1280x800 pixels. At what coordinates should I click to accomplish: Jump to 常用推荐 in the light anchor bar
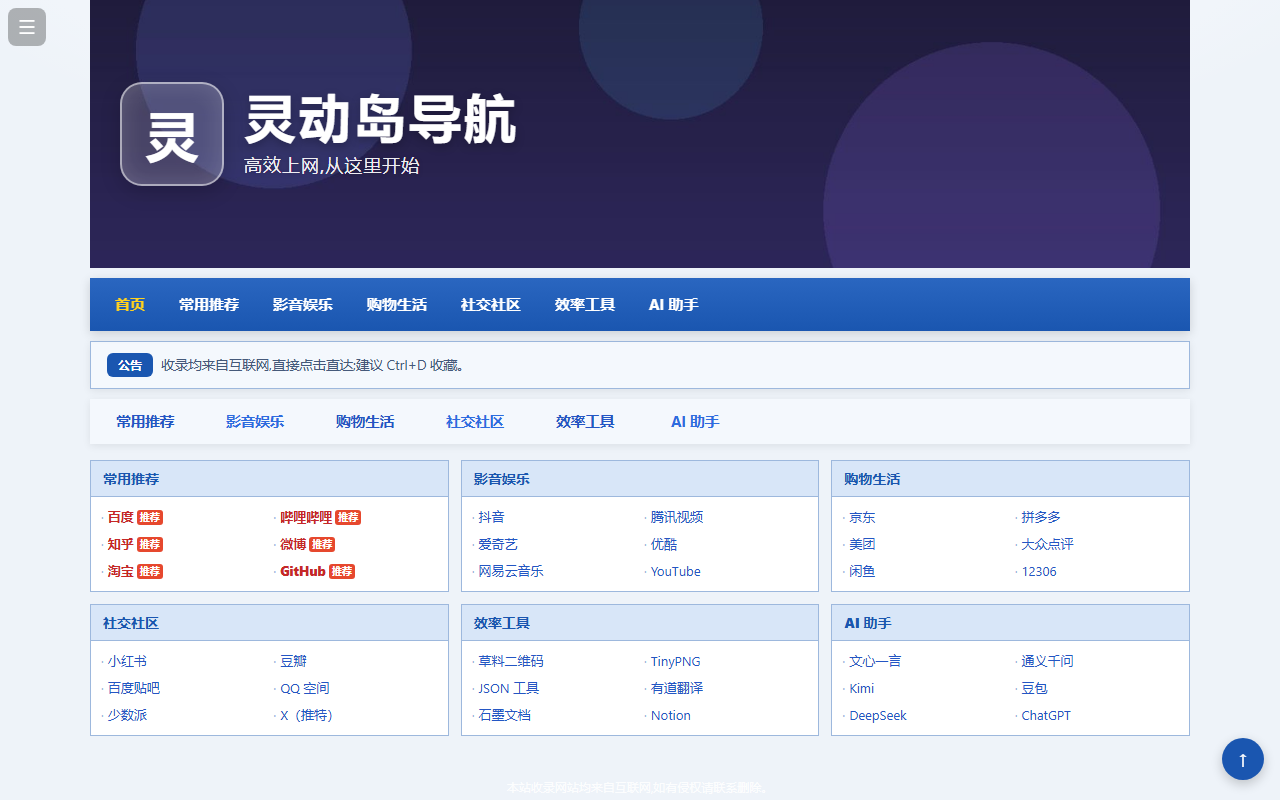tap(145, 422)
